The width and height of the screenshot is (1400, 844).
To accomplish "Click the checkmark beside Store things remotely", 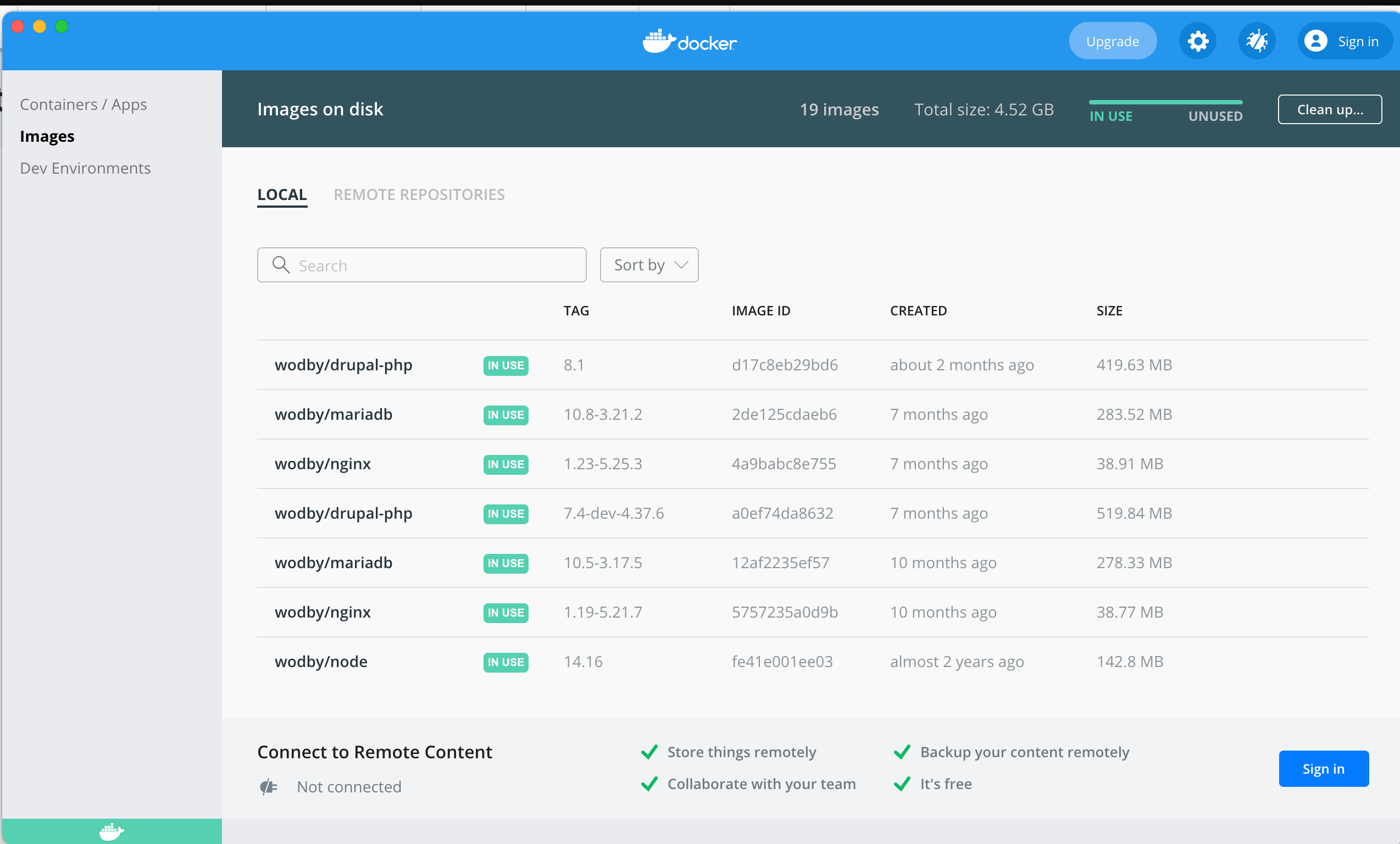I will (649, 752).
